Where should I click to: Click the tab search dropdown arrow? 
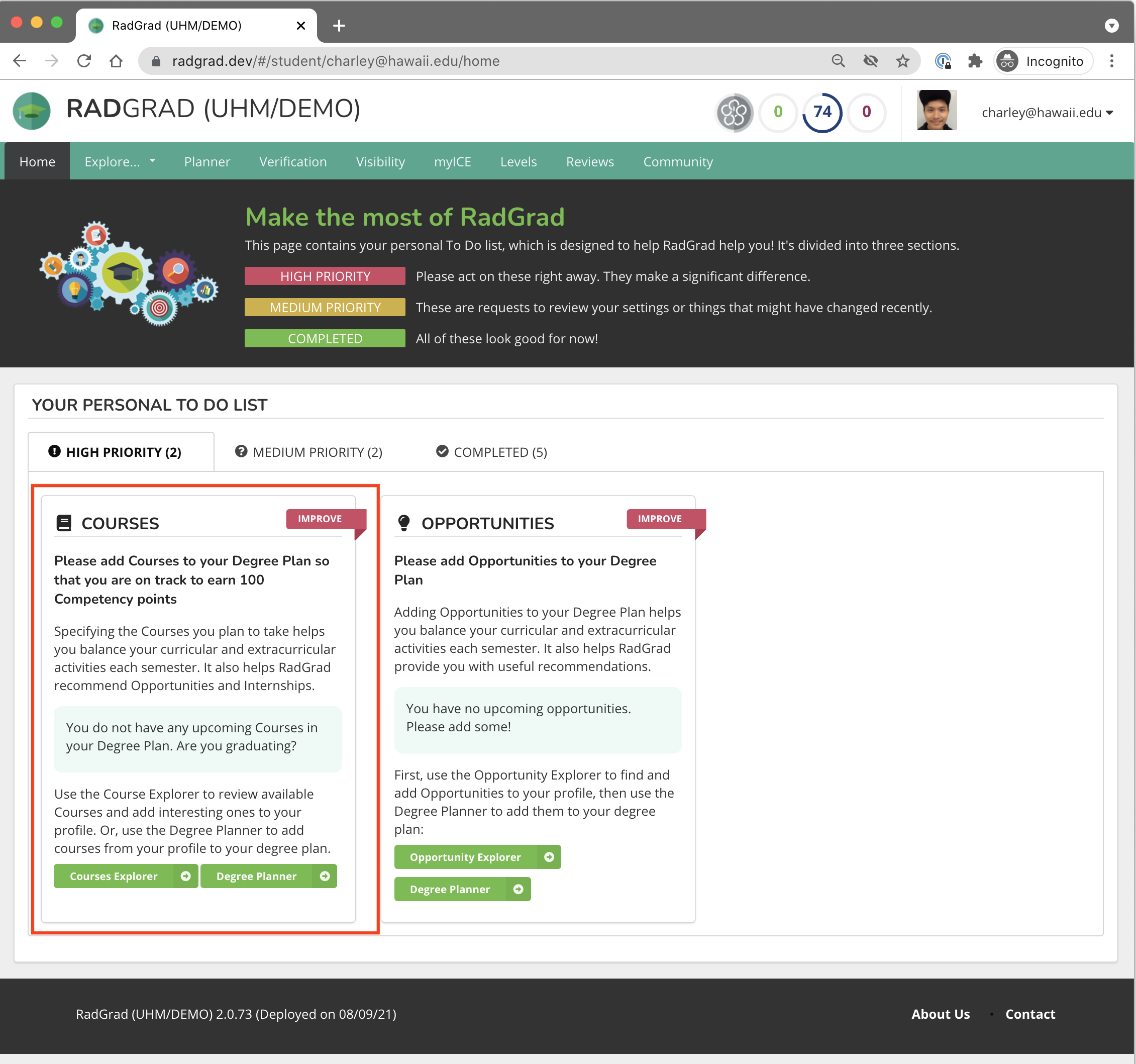[1111, 26]
